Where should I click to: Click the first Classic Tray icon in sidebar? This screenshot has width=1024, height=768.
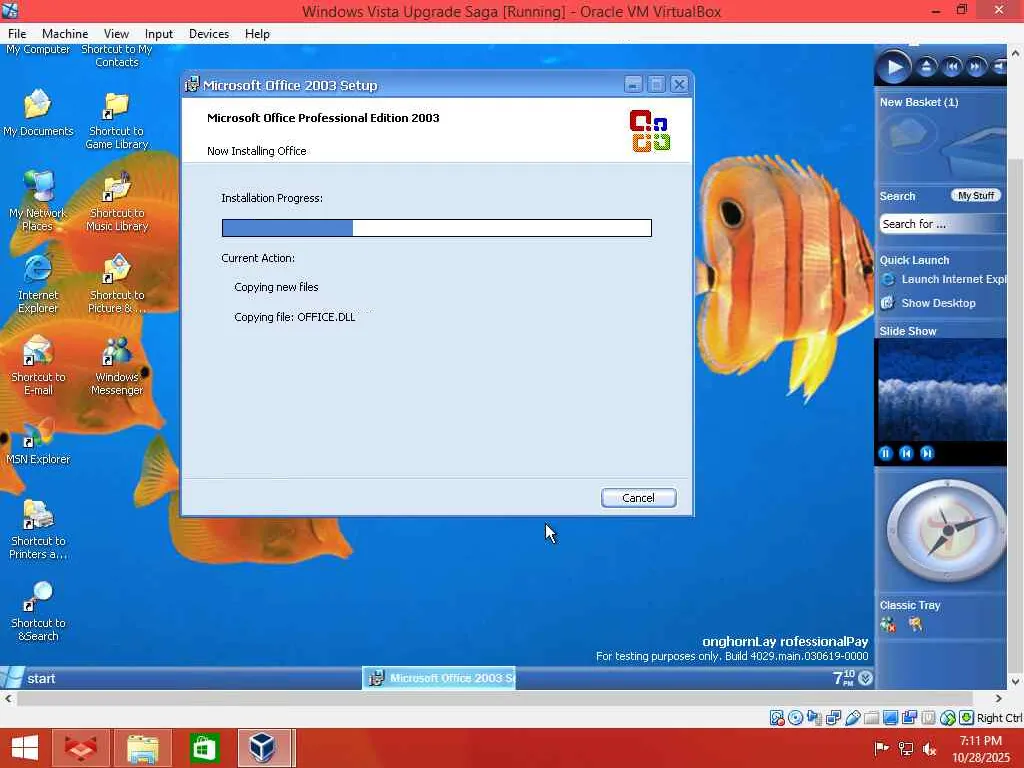[888, 625]
